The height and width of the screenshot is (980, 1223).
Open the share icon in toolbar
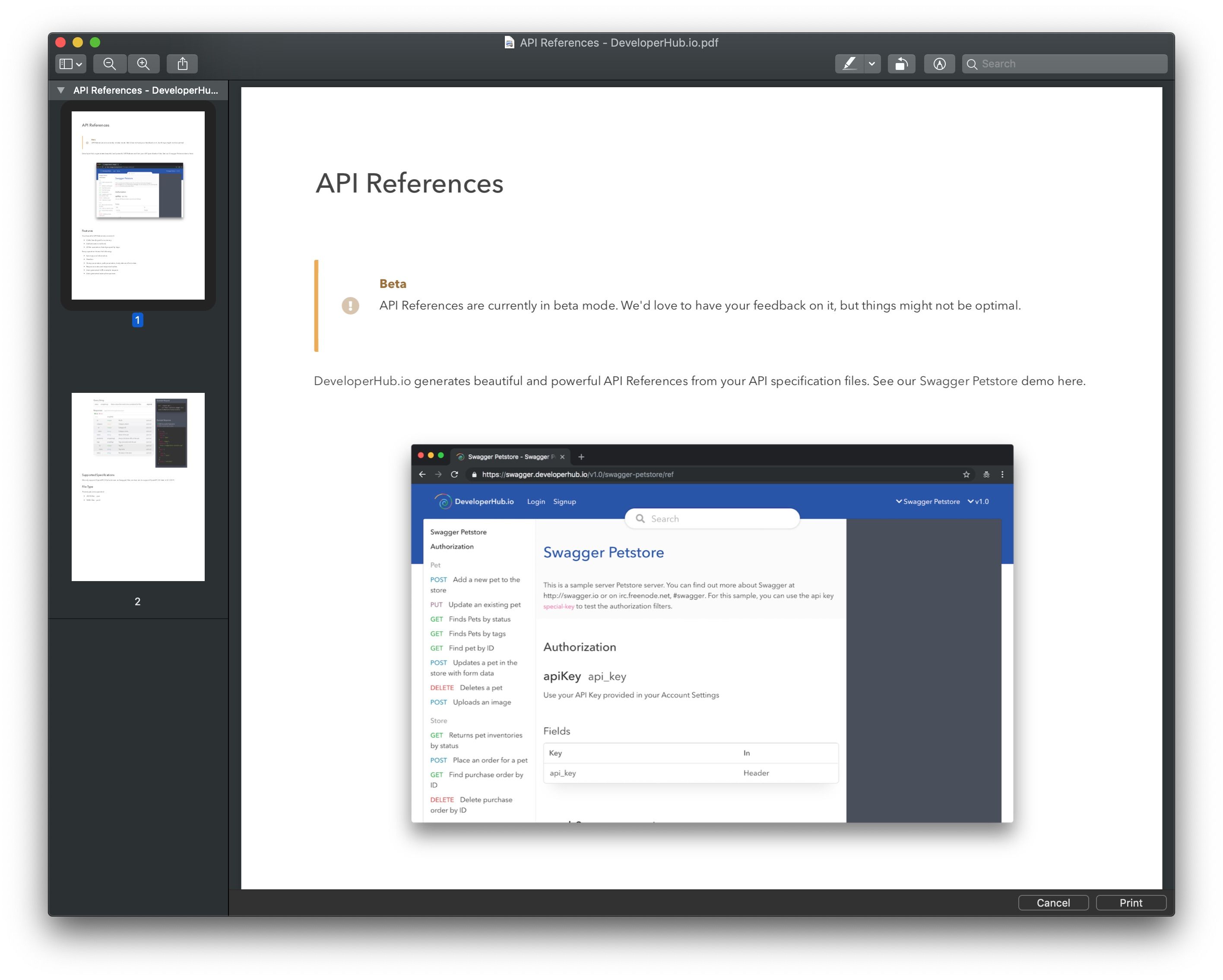tap(182, 63)
